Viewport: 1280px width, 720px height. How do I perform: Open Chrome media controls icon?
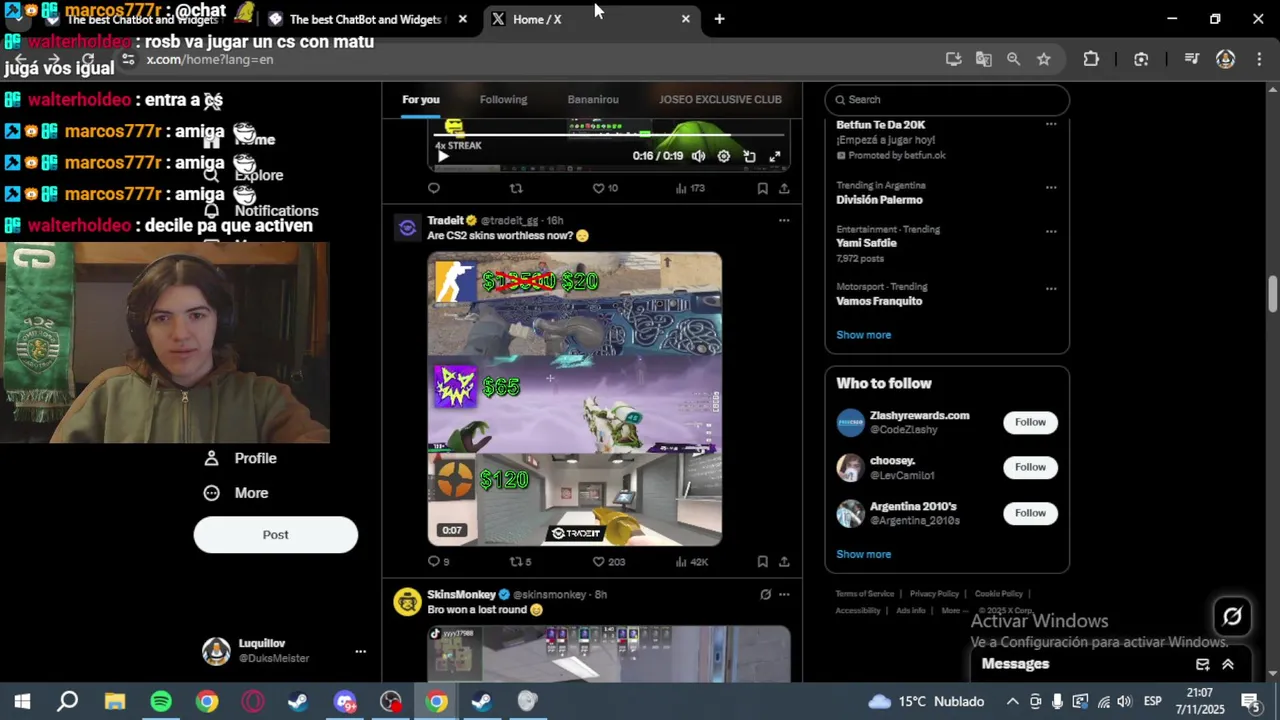[1191, 59]
